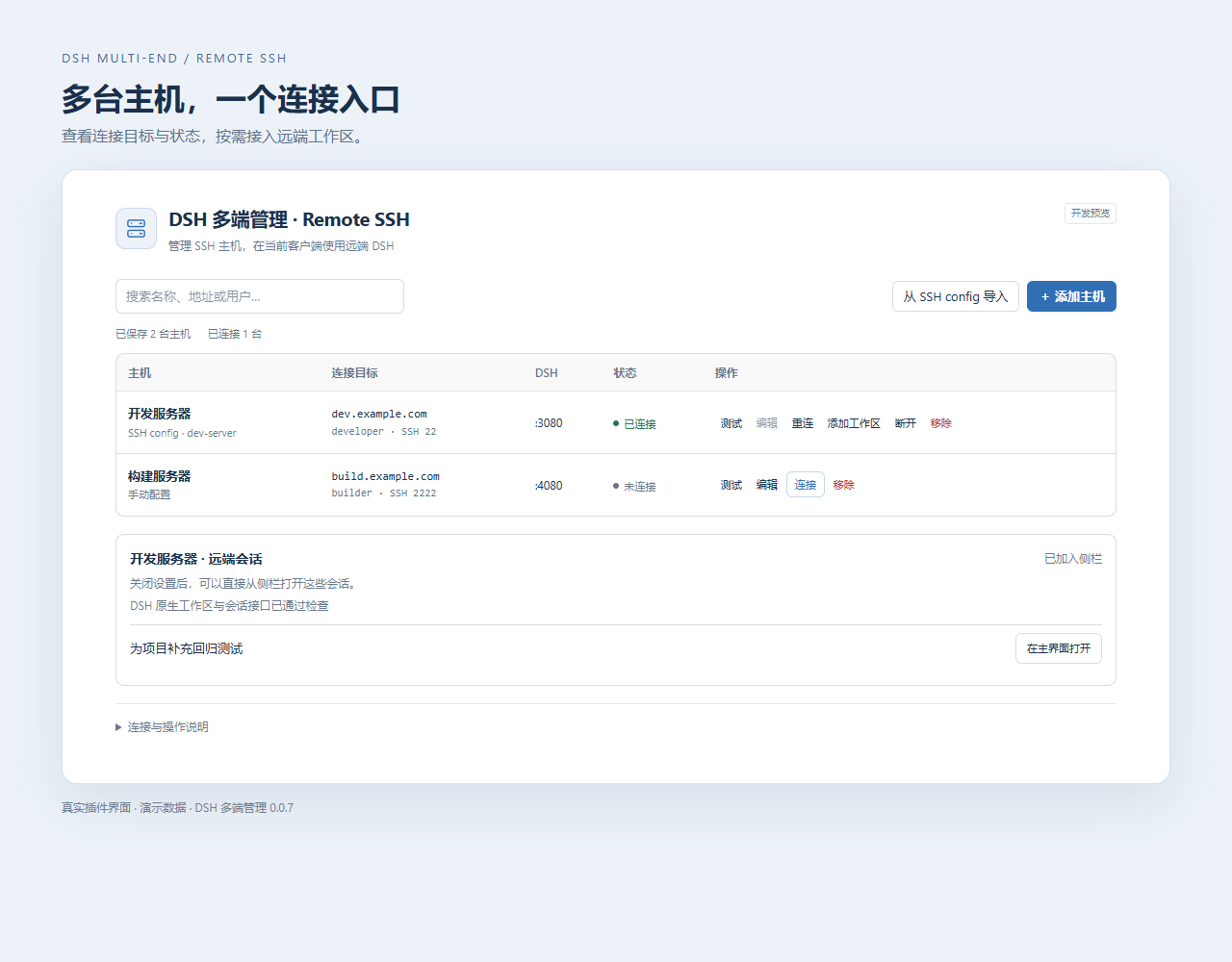1232x962 pixels.
Task: Click the 状态 column header
Action: click(x=626, y=373)
